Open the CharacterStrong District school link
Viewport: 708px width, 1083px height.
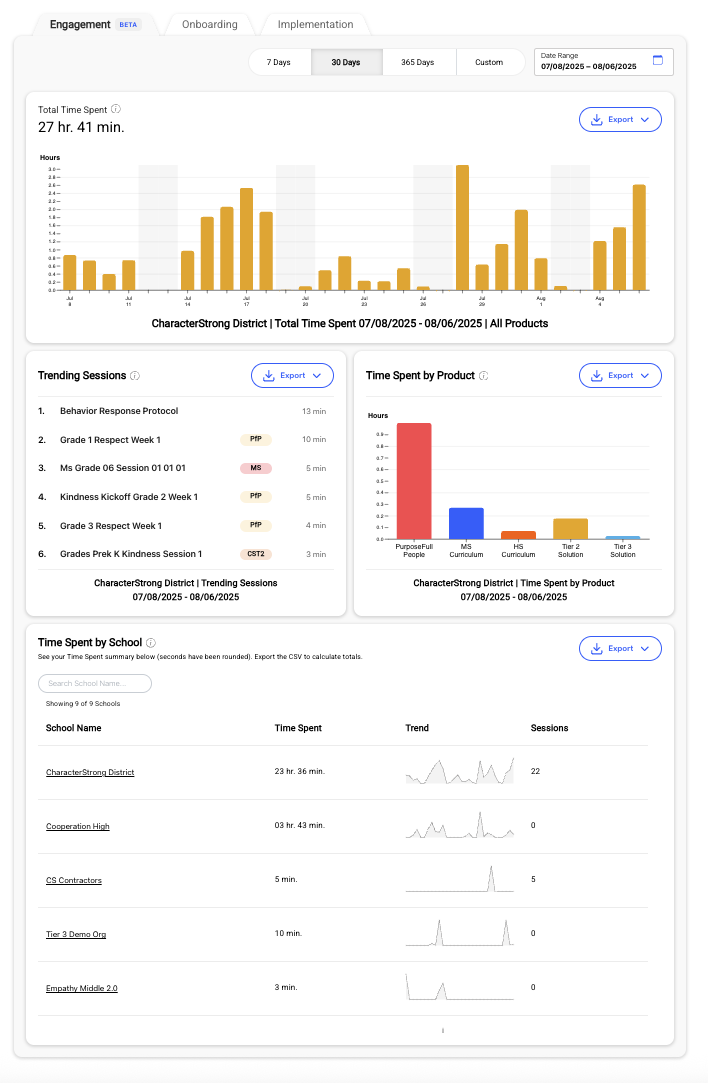90,772
